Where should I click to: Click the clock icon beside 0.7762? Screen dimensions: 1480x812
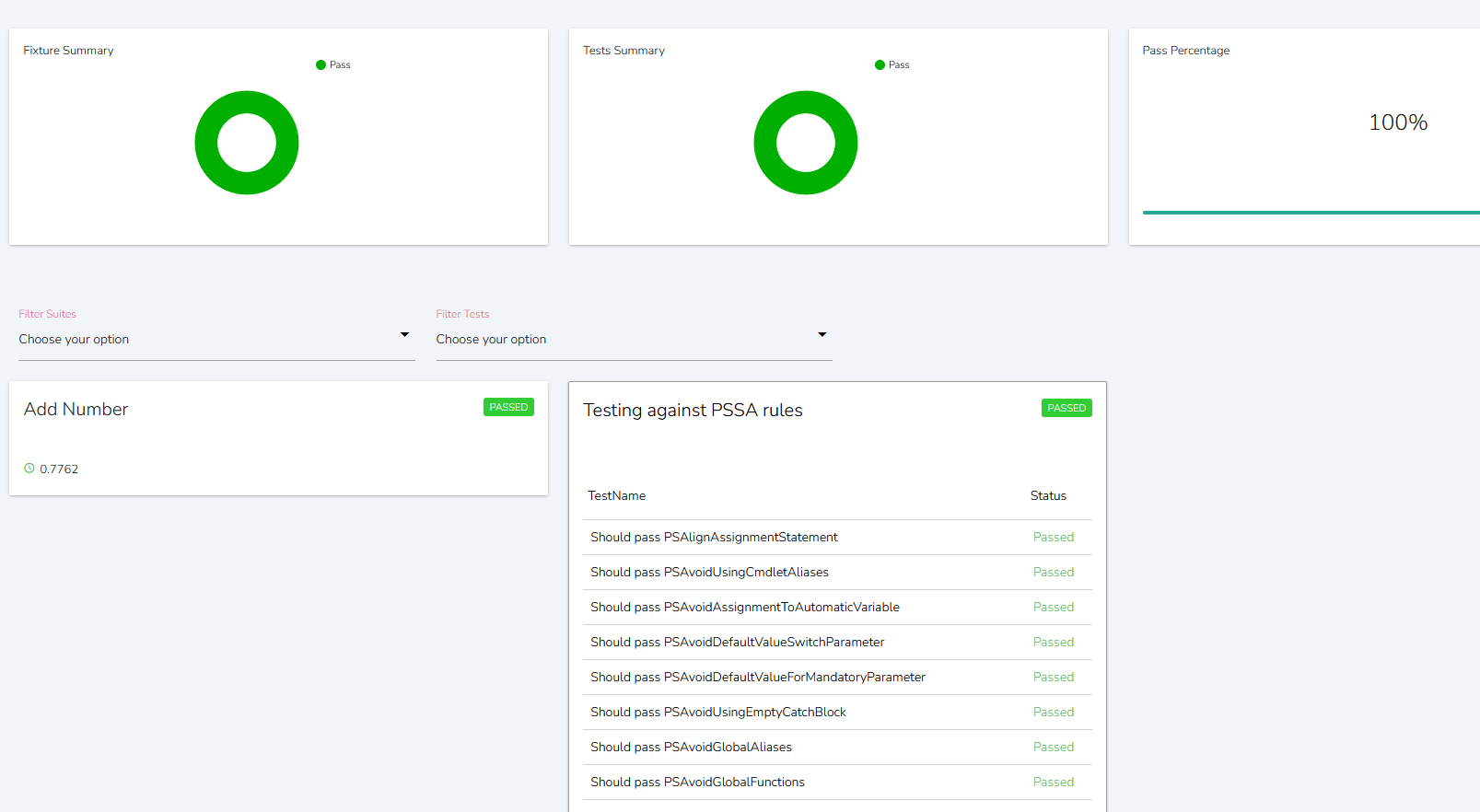(29, 469)
